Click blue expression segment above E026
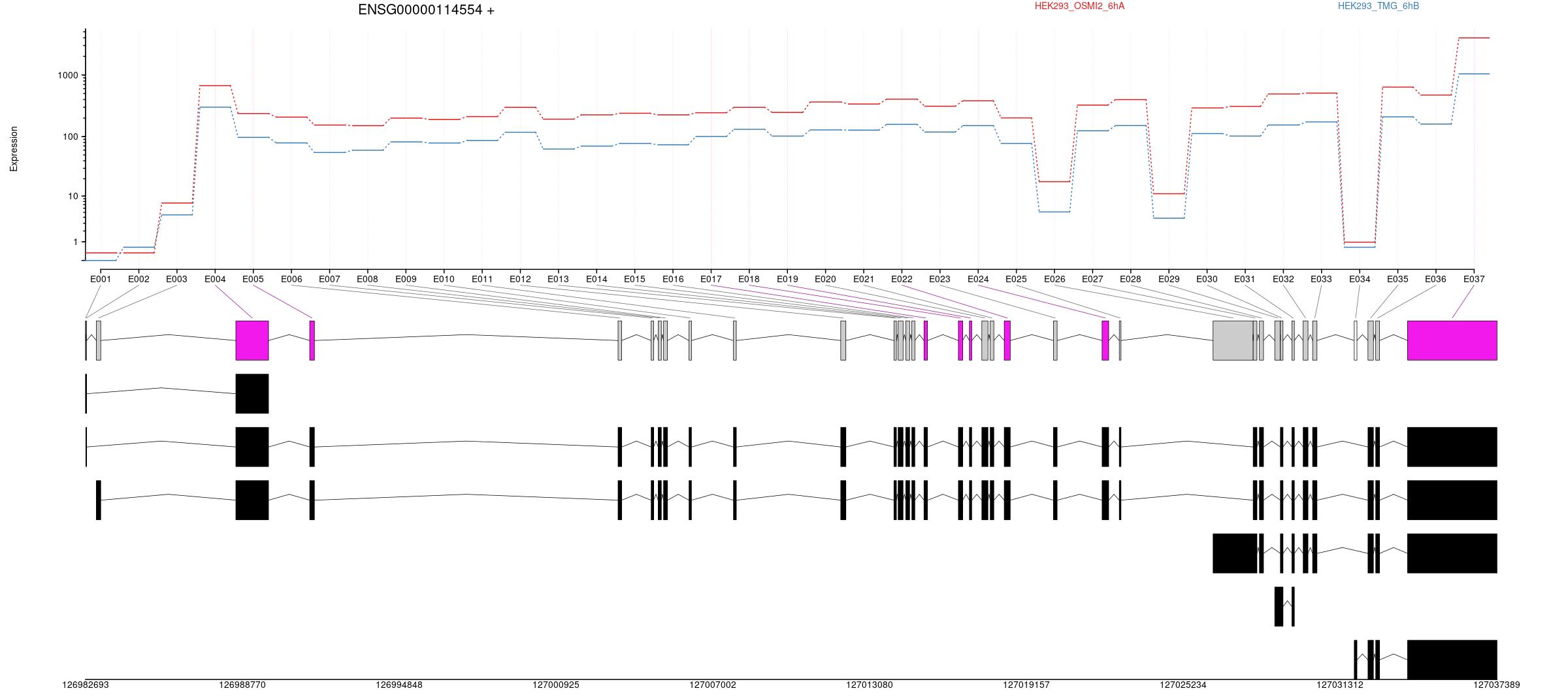 pos(1054,212)
